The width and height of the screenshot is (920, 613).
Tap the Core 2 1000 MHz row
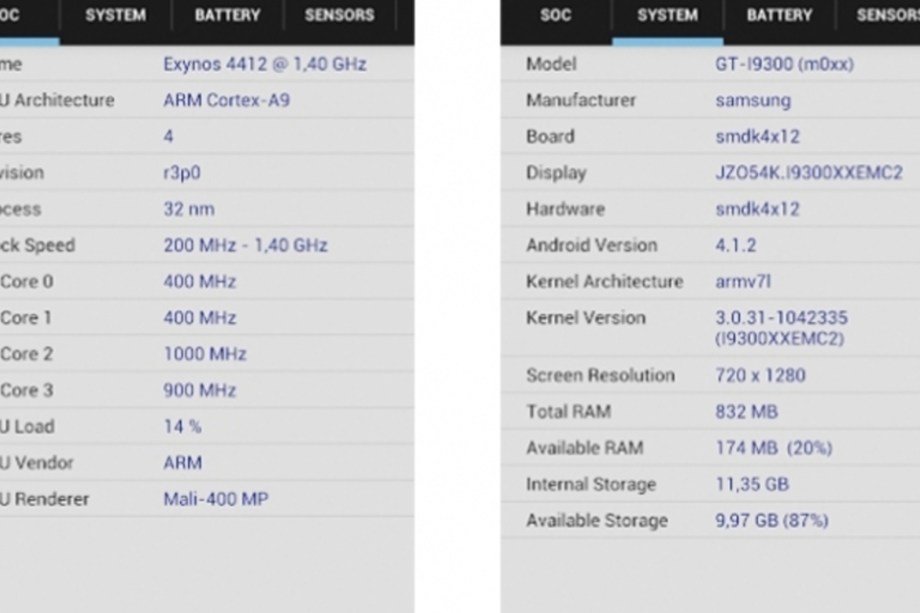[207, 354]
